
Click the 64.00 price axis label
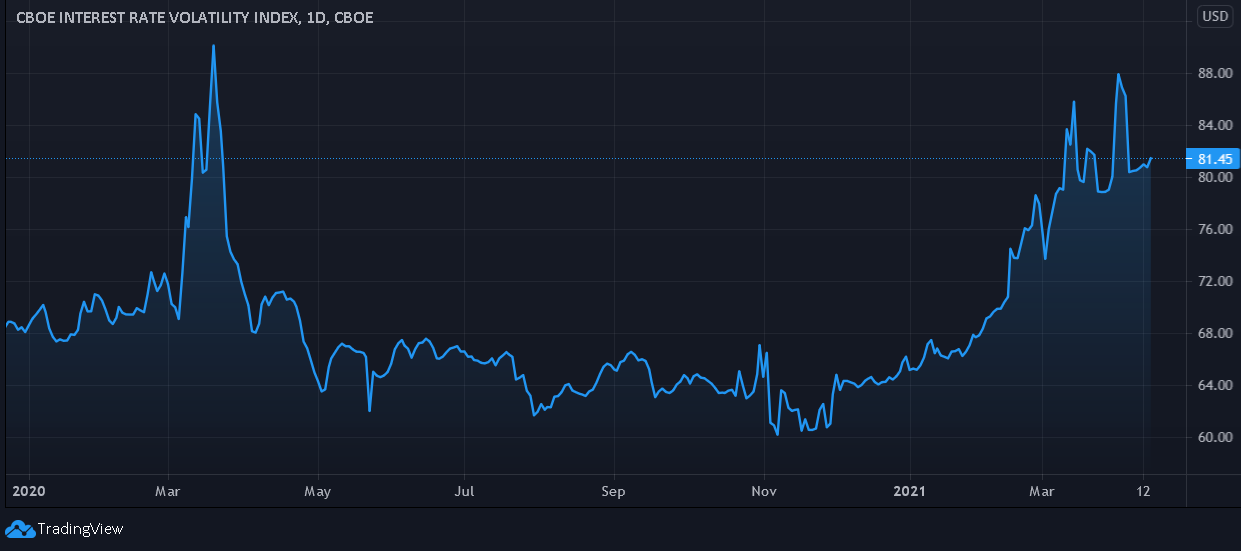(x=1213, y=385)
